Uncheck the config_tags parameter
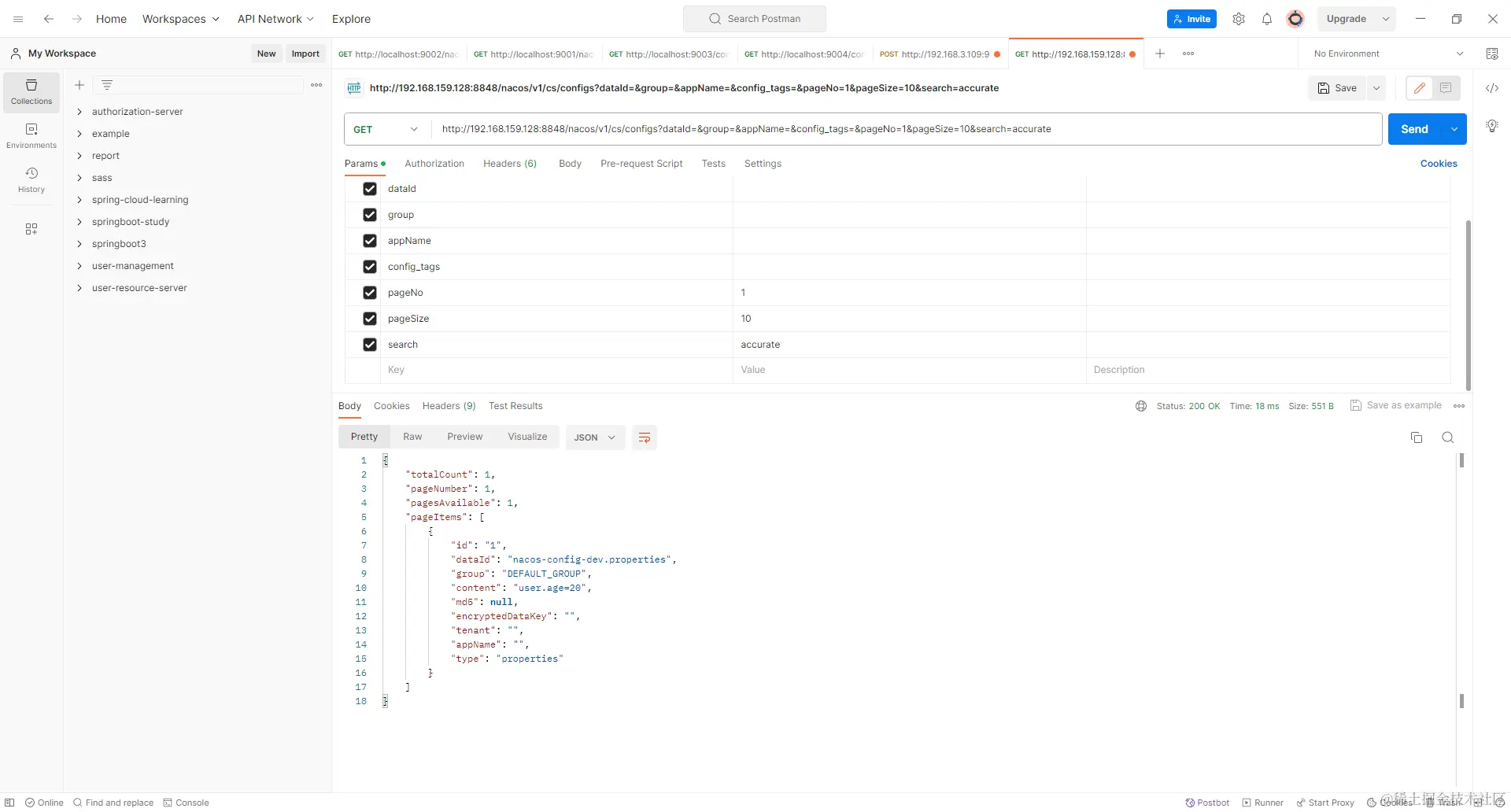The width and height of the screenshot is (1511, 812). [x=370, y=267]
